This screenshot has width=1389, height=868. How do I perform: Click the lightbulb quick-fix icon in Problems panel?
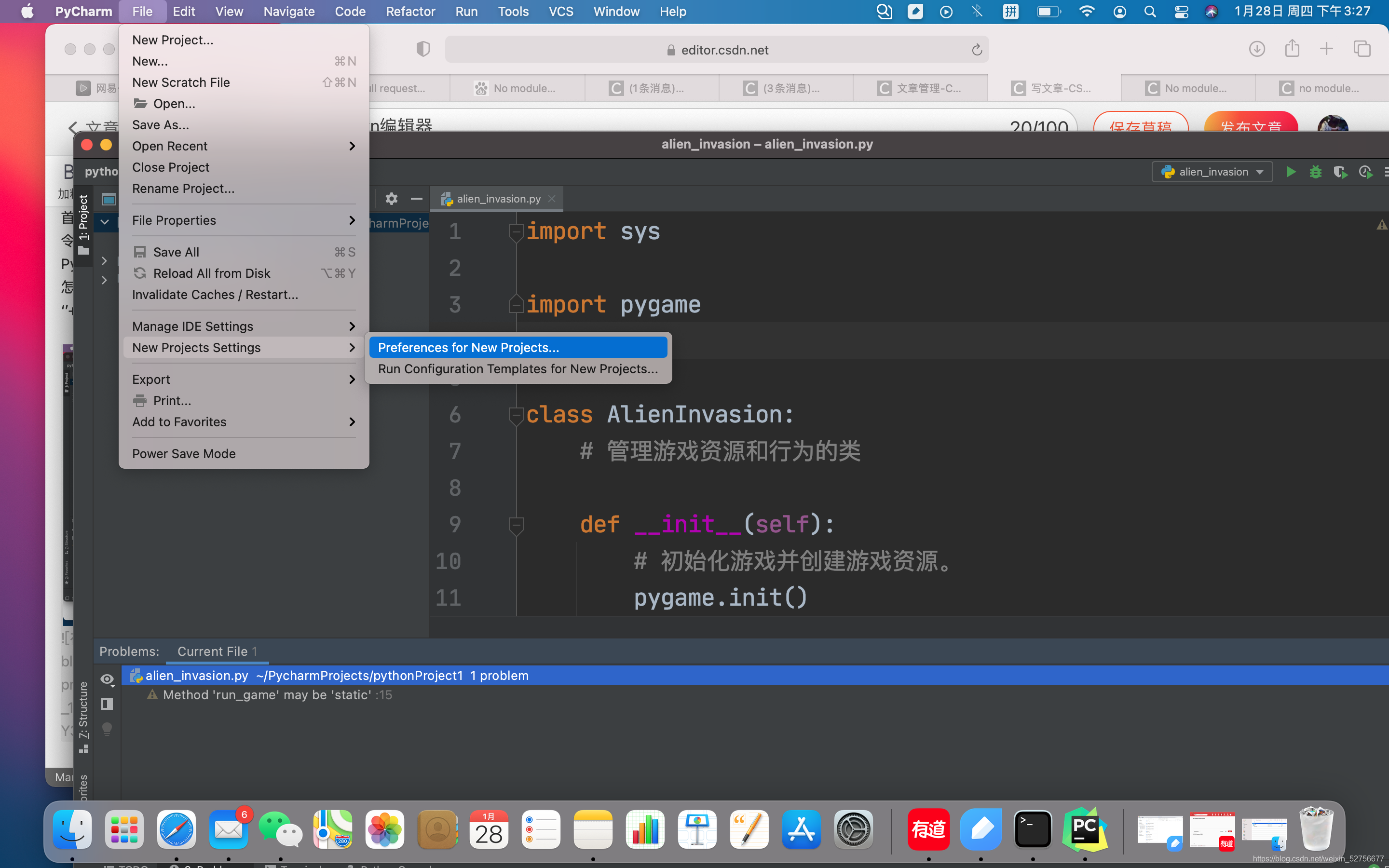(x=107, y=729)
